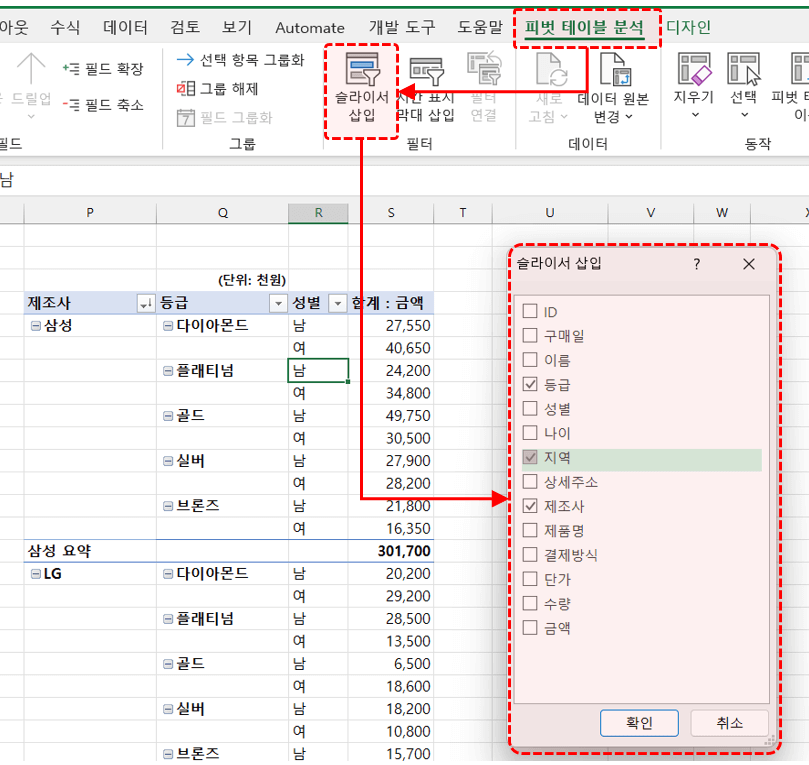Open the 보기 ribbon tab
This screenshot has height=765, width=809.
237,27
